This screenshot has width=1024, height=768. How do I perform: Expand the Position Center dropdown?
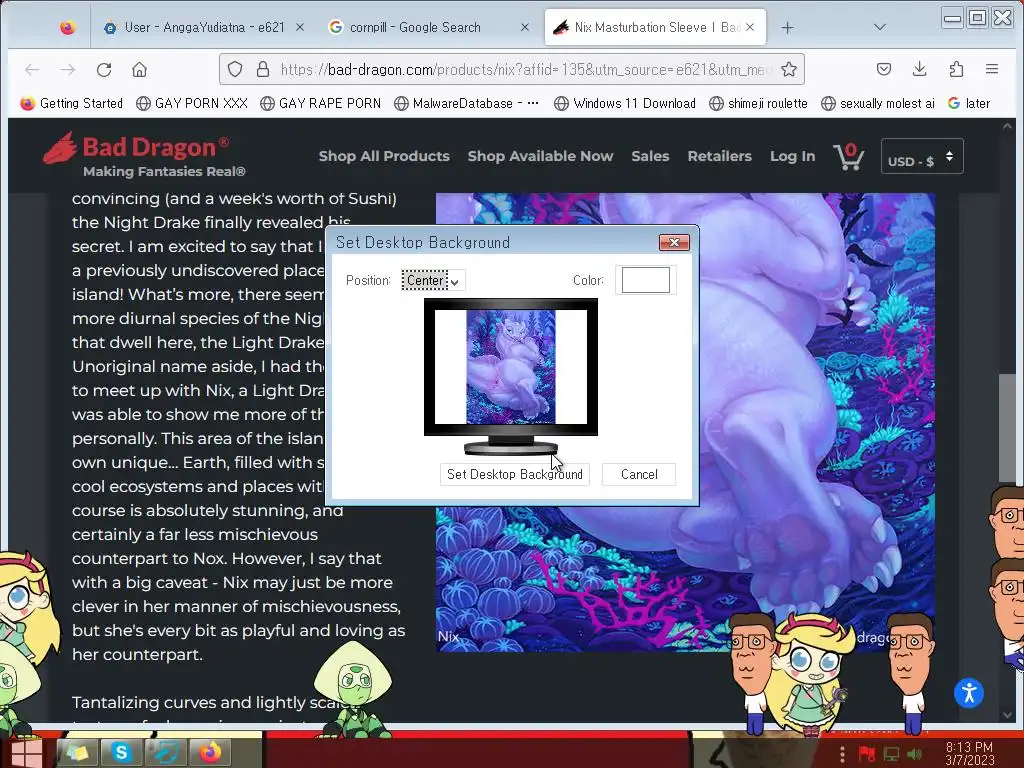[x=433, y=281]
